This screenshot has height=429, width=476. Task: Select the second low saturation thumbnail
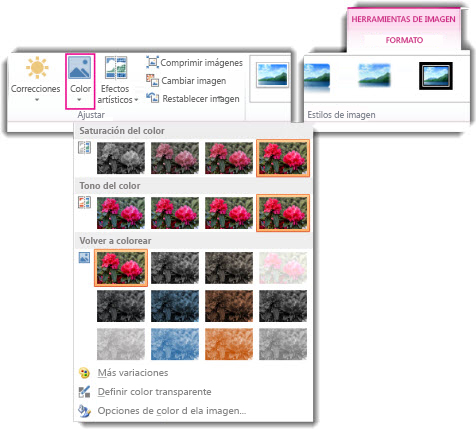pos(175,158)
